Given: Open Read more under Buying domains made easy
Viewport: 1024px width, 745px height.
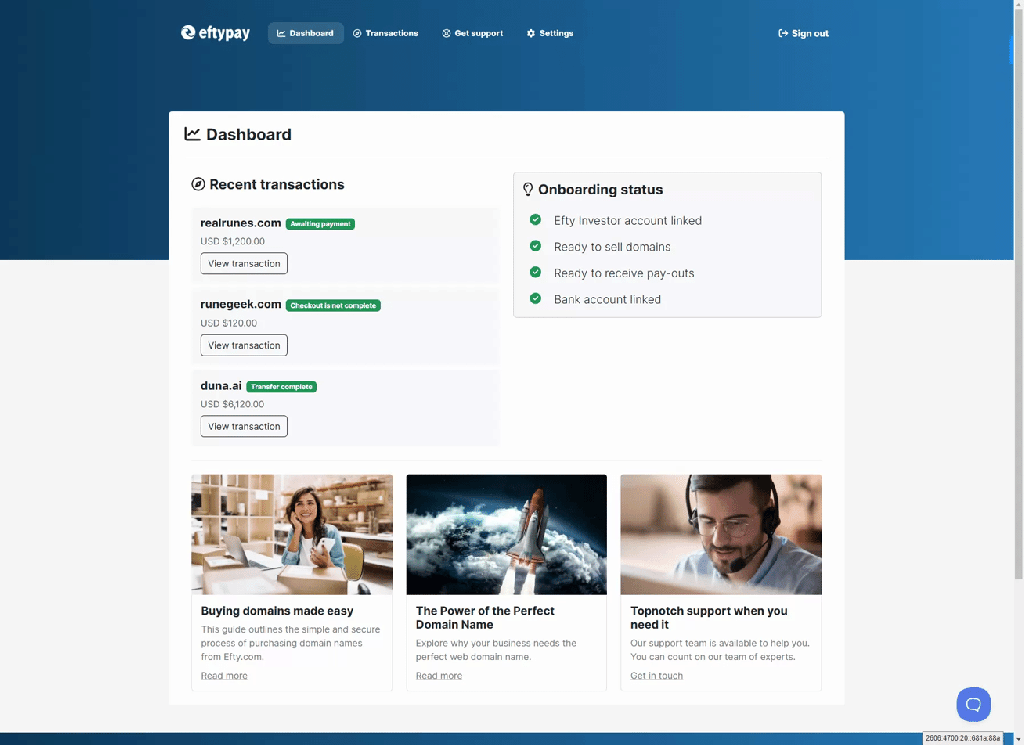Looking at the screenshot, I should coord(224,676).
